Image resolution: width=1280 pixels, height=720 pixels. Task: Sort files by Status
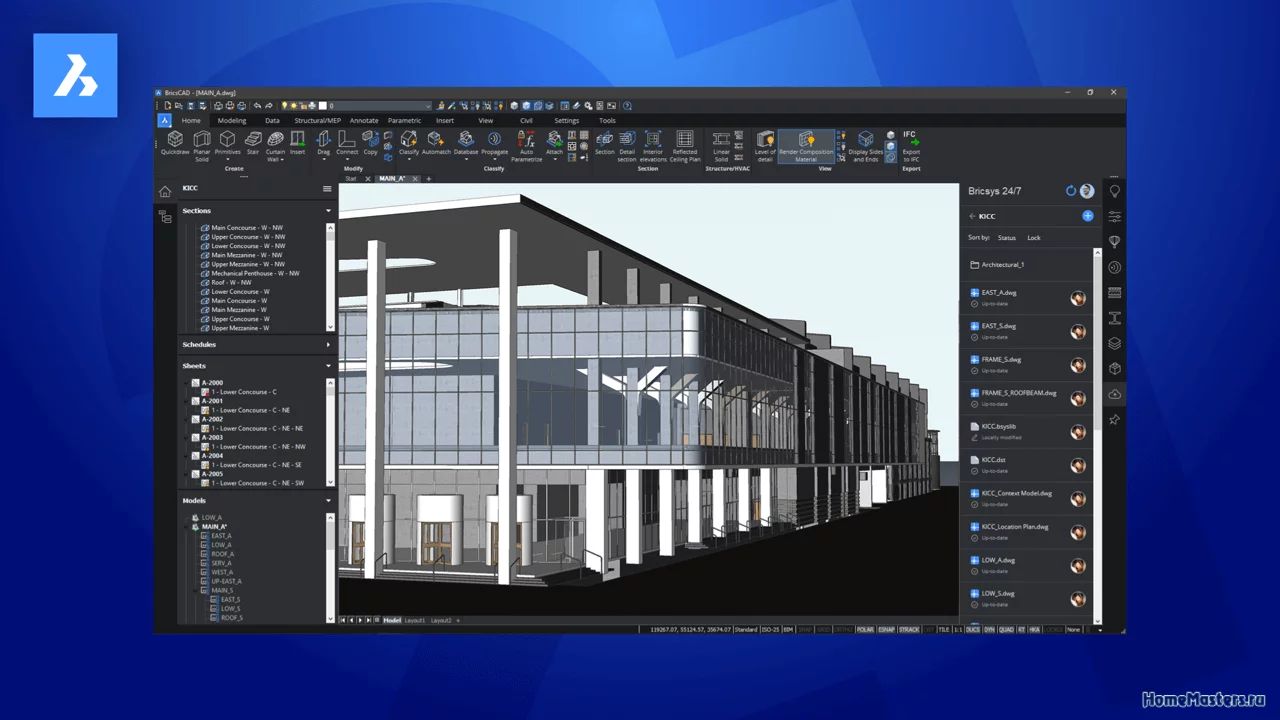coord(1006,238)
